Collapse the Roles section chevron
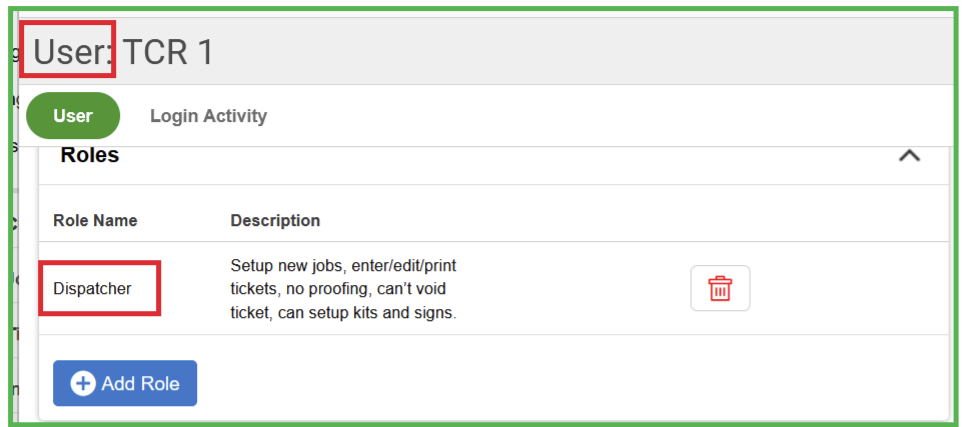This screenshot has height=427, width=979. coord(908,156)
